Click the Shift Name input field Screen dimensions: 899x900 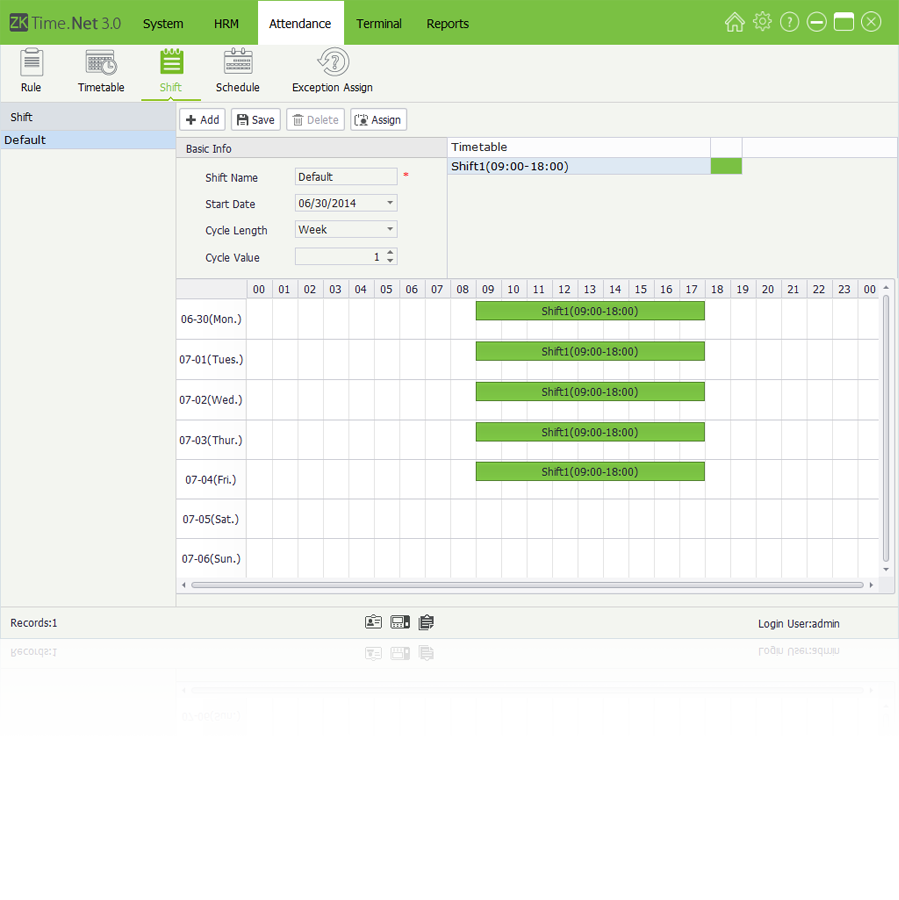pos(346,177)
